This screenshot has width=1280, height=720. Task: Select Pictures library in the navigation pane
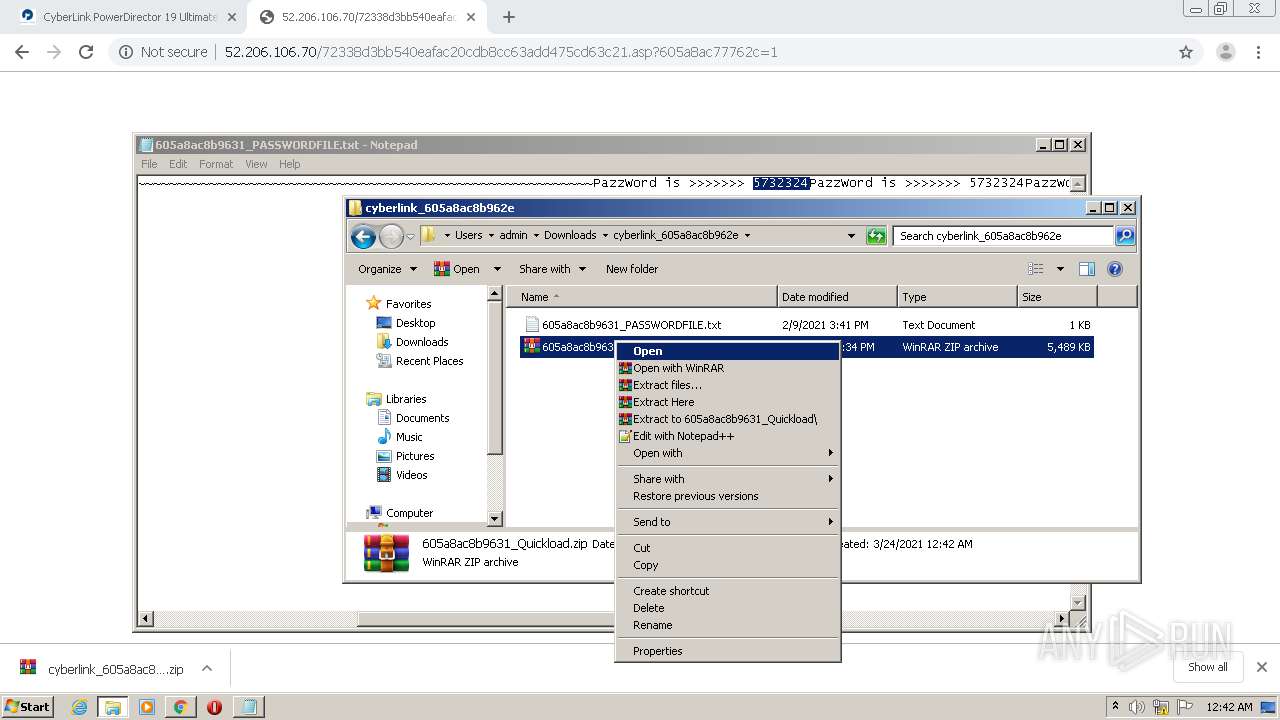tap(414, 456)
